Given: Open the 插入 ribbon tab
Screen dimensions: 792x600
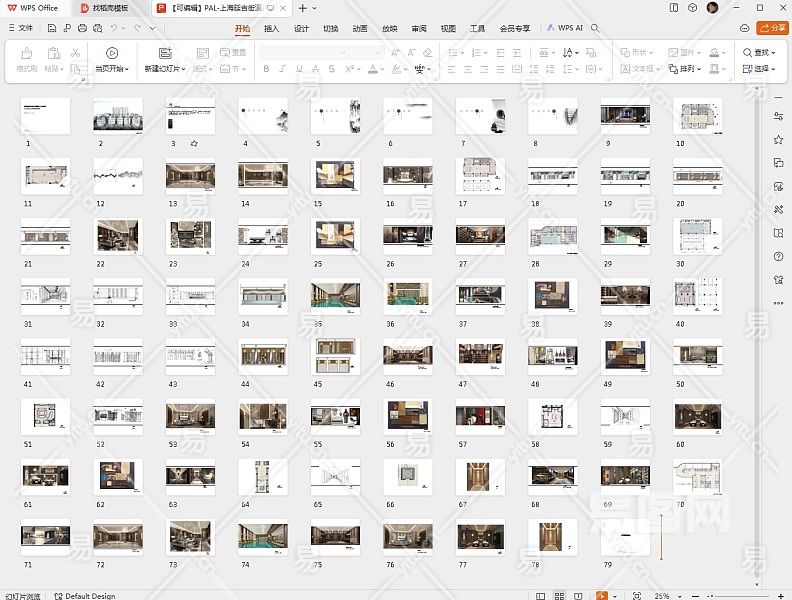Looking at the screenshot, I should point(271,28).
